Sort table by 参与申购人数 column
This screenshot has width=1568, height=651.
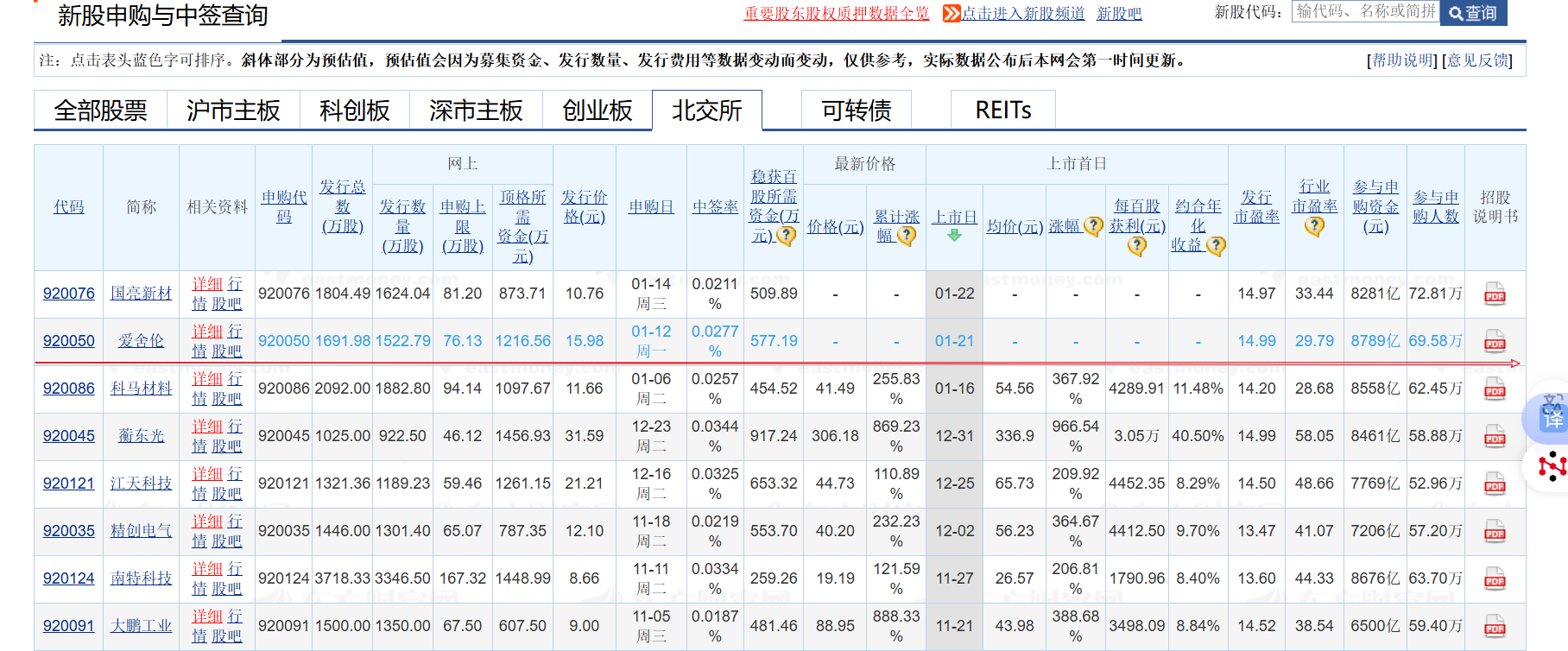pyautogui.click(x=1436, y=207)
